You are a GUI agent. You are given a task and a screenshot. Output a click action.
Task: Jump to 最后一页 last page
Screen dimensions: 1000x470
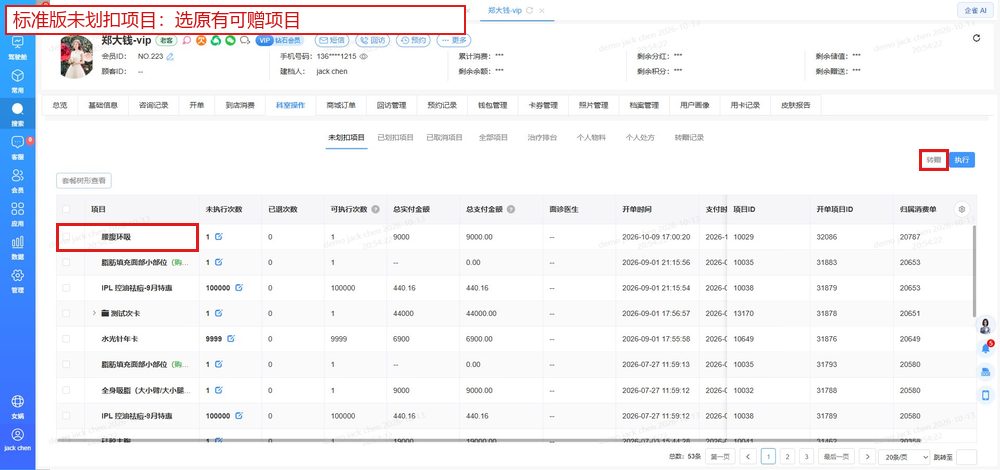click(835, 457)
